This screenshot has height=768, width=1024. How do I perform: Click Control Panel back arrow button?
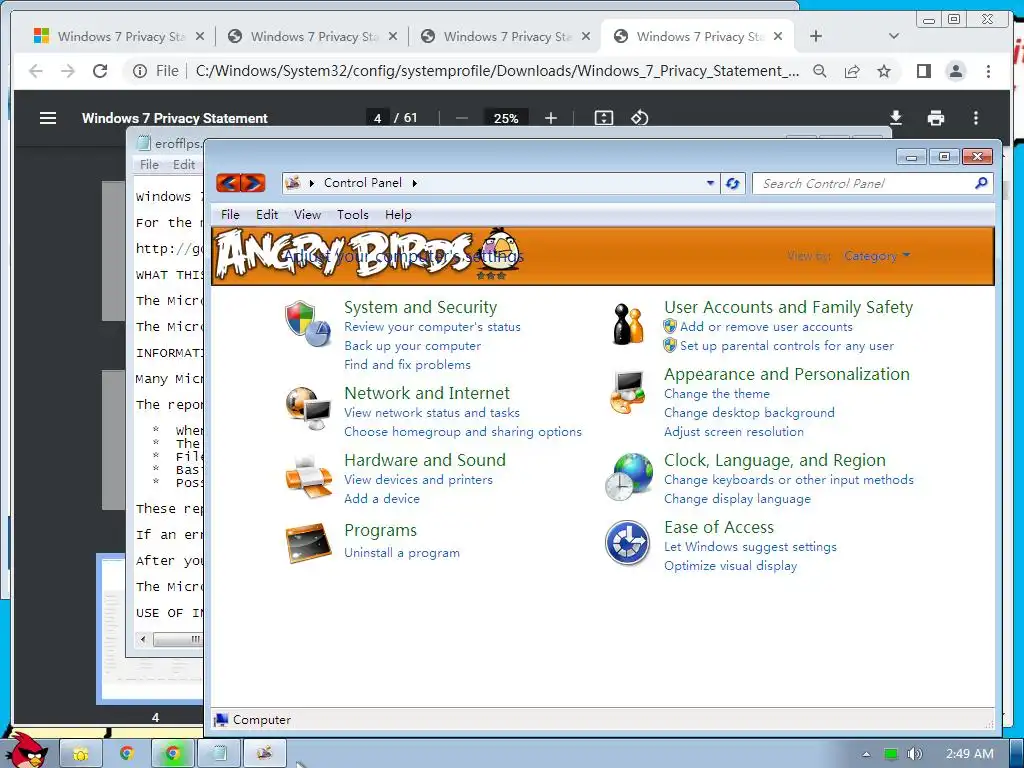(x=228, y=183)
